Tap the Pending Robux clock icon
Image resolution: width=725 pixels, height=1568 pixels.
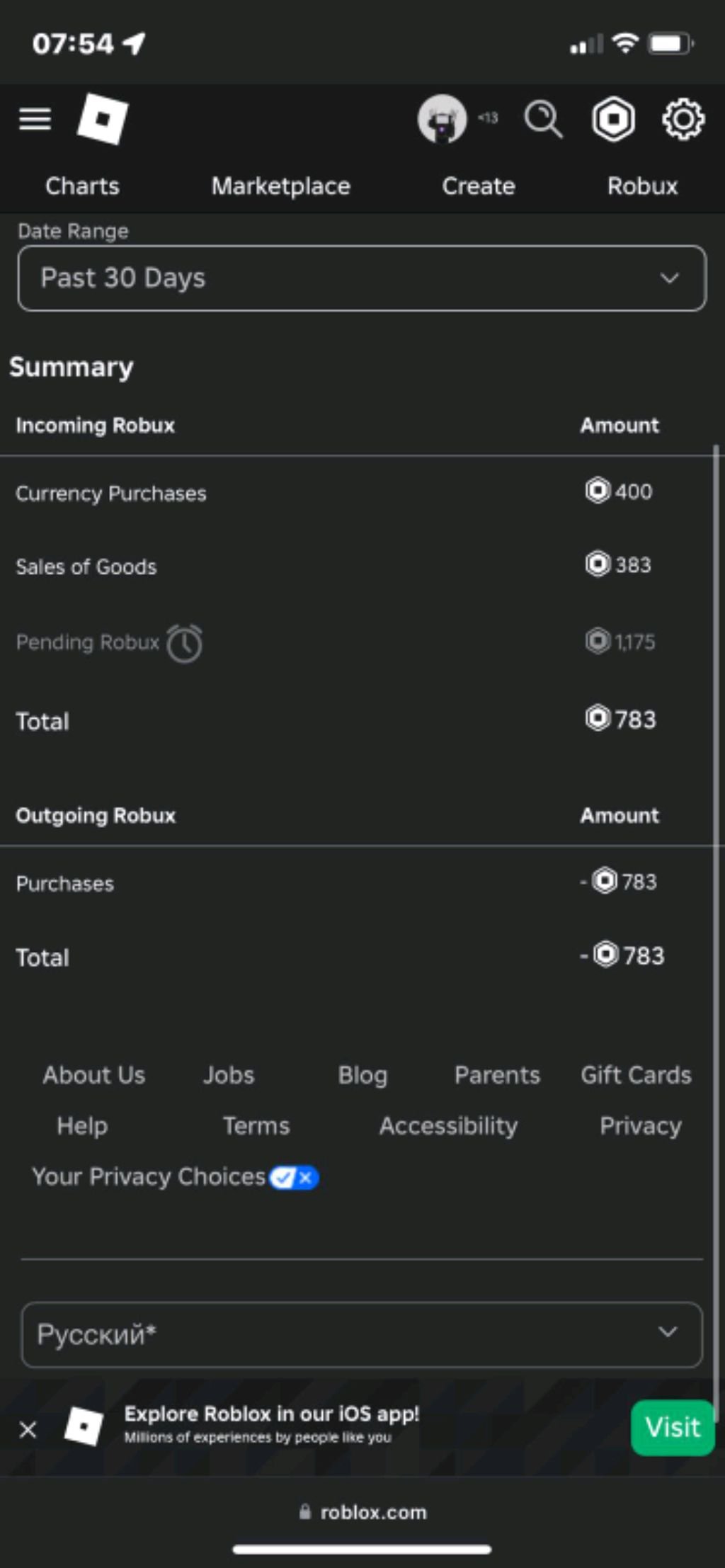pos(184,643)
